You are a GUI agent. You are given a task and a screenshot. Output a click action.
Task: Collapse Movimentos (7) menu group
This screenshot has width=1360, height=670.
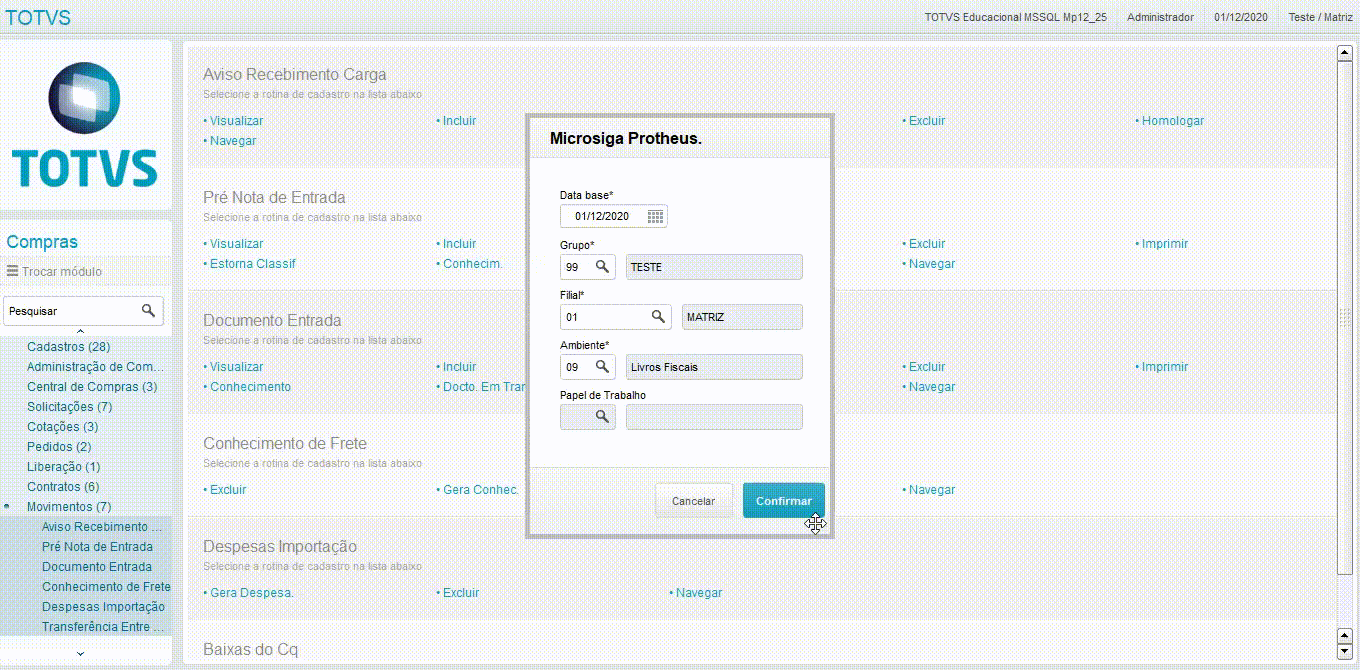click(x=69, y=507)
